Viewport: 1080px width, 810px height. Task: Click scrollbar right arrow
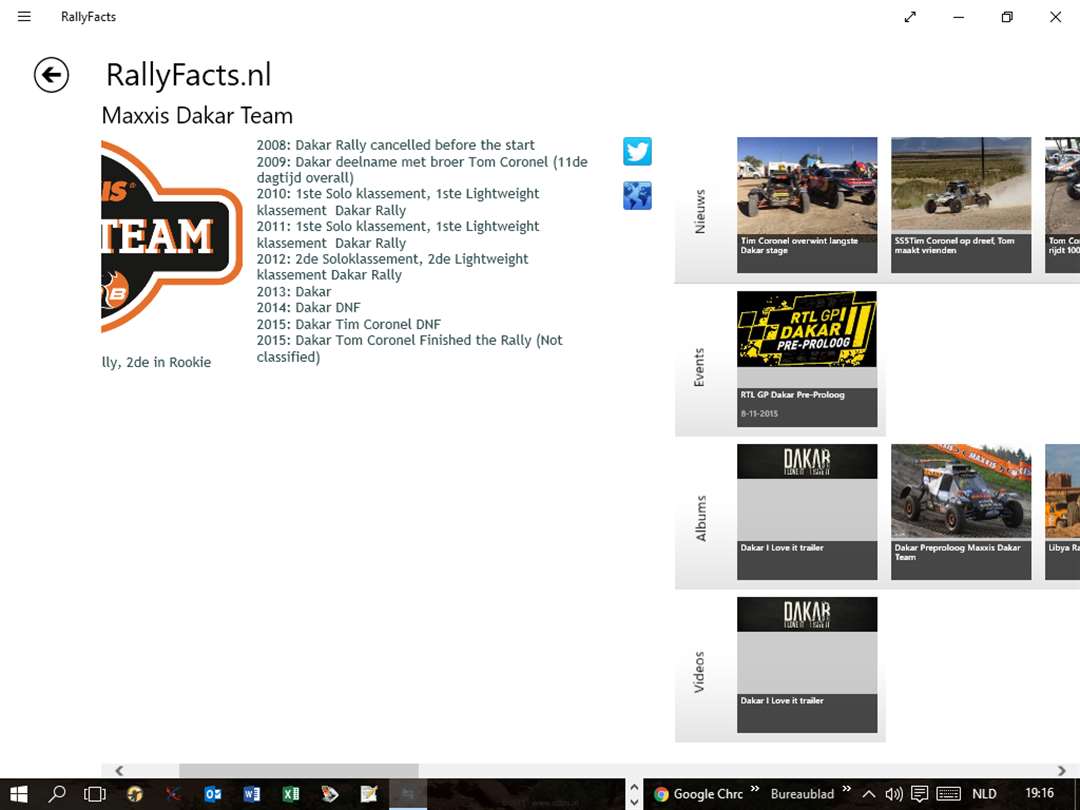(1061, 770)
